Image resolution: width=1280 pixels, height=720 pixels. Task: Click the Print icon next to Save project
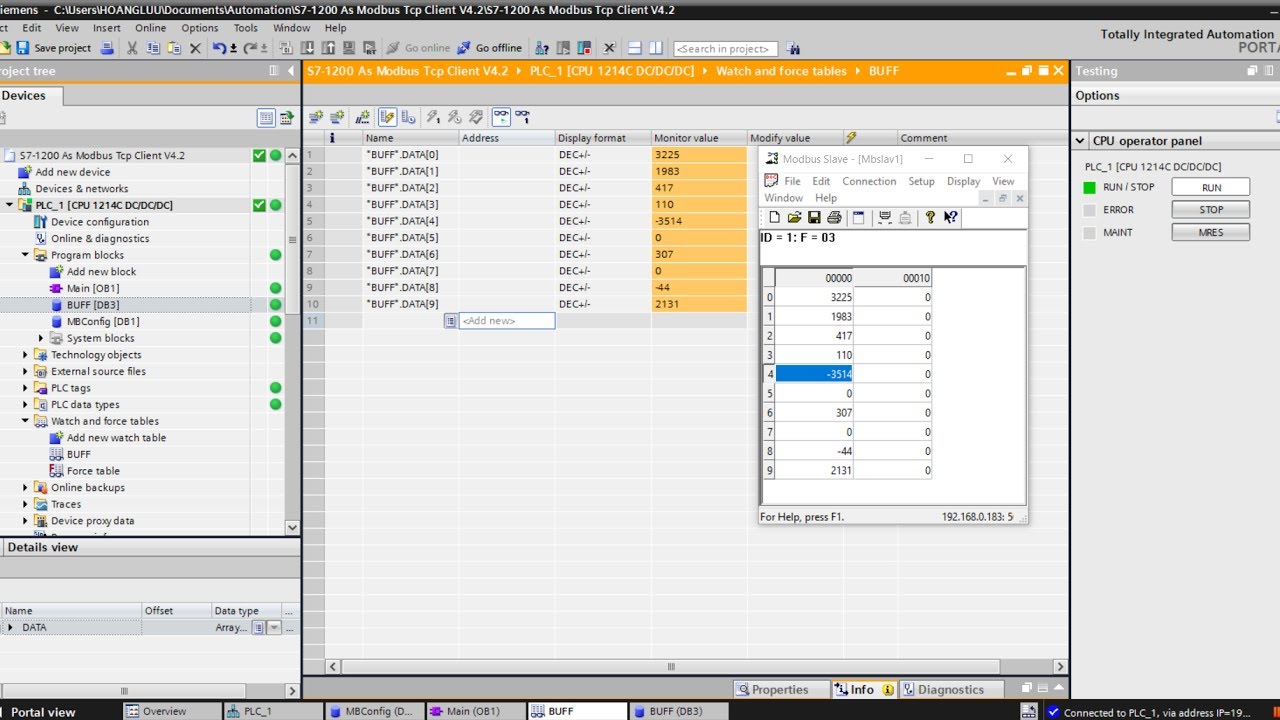coord(108,48)
